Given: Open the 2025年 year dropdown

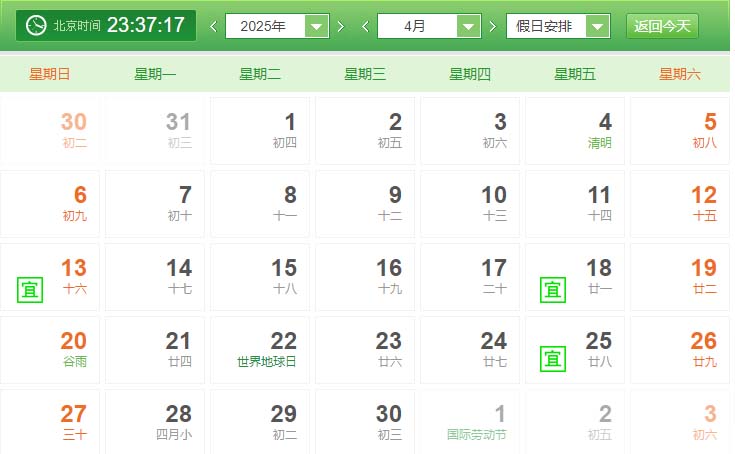Looking at the screenshot, I should point(277,26).
